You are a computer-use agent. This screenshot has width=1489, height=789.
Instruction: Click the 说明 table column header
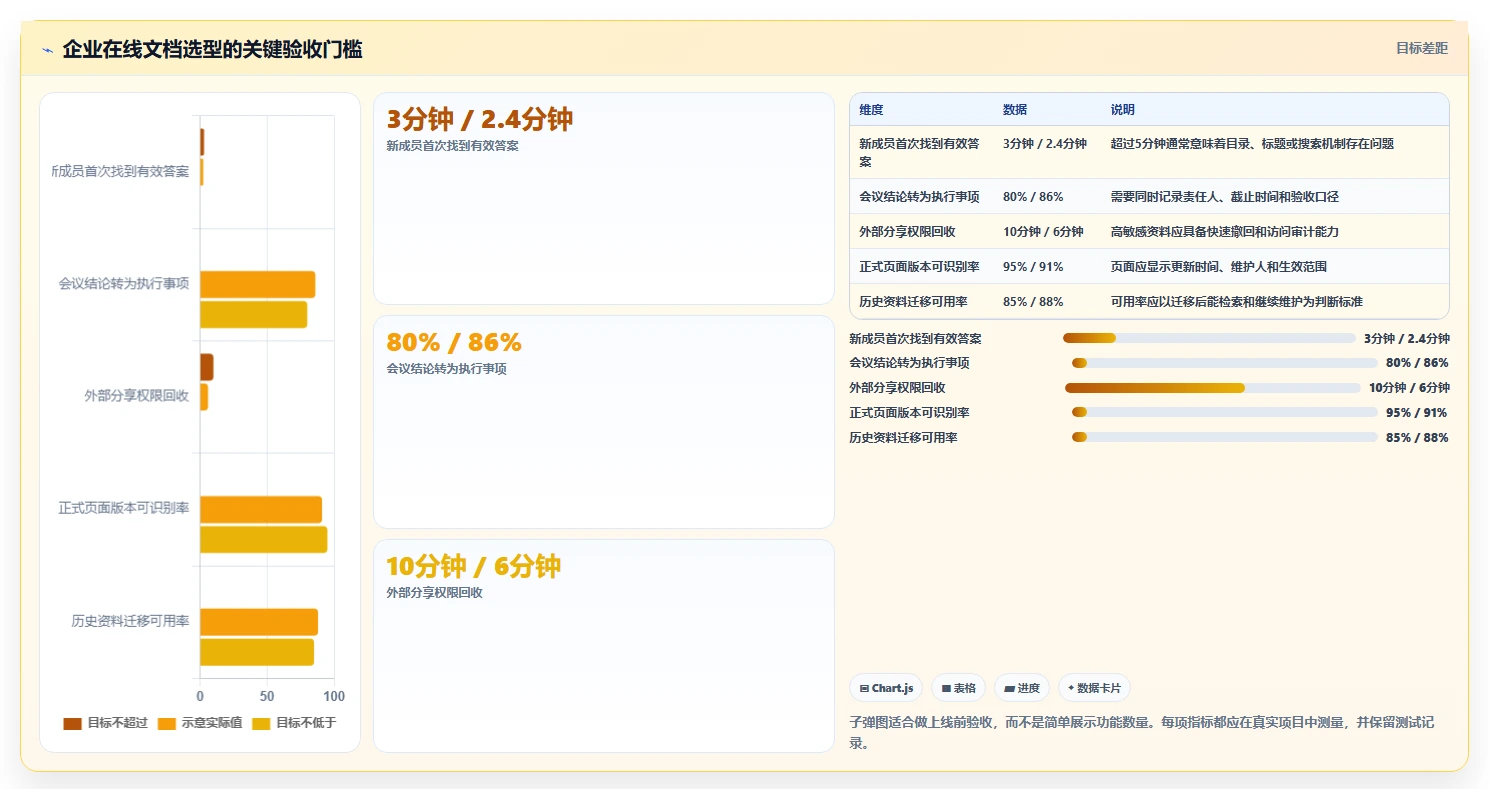coord(1123,110)
